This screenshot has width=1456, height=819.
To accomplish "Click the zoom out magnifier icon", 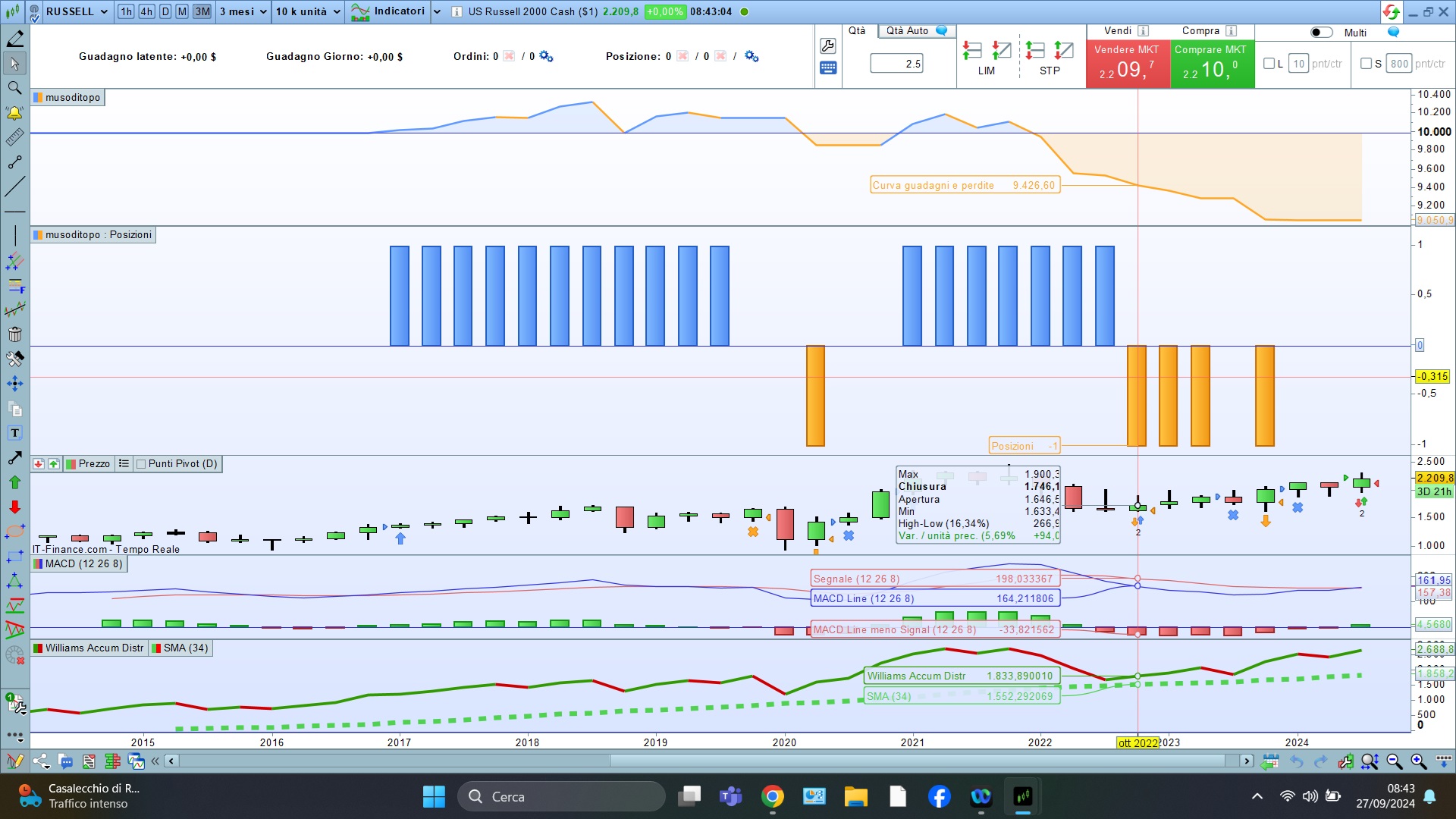I will tap(1394, 761).
